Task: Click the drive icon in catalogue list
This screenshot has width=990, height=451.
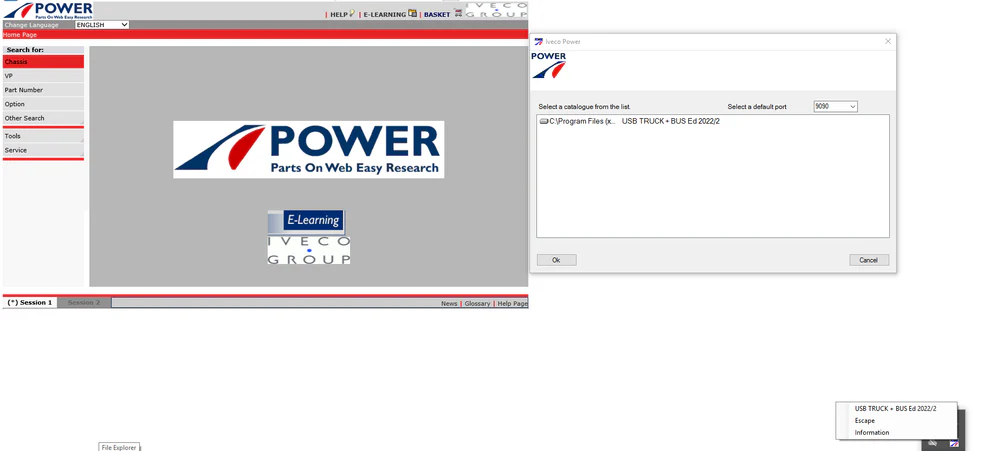Action: [544, 121]
